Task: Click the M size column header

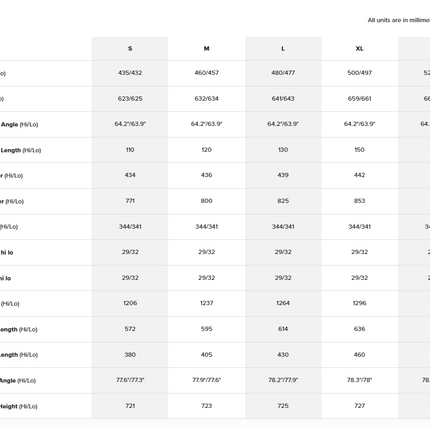Action: (x=206, y=49)
